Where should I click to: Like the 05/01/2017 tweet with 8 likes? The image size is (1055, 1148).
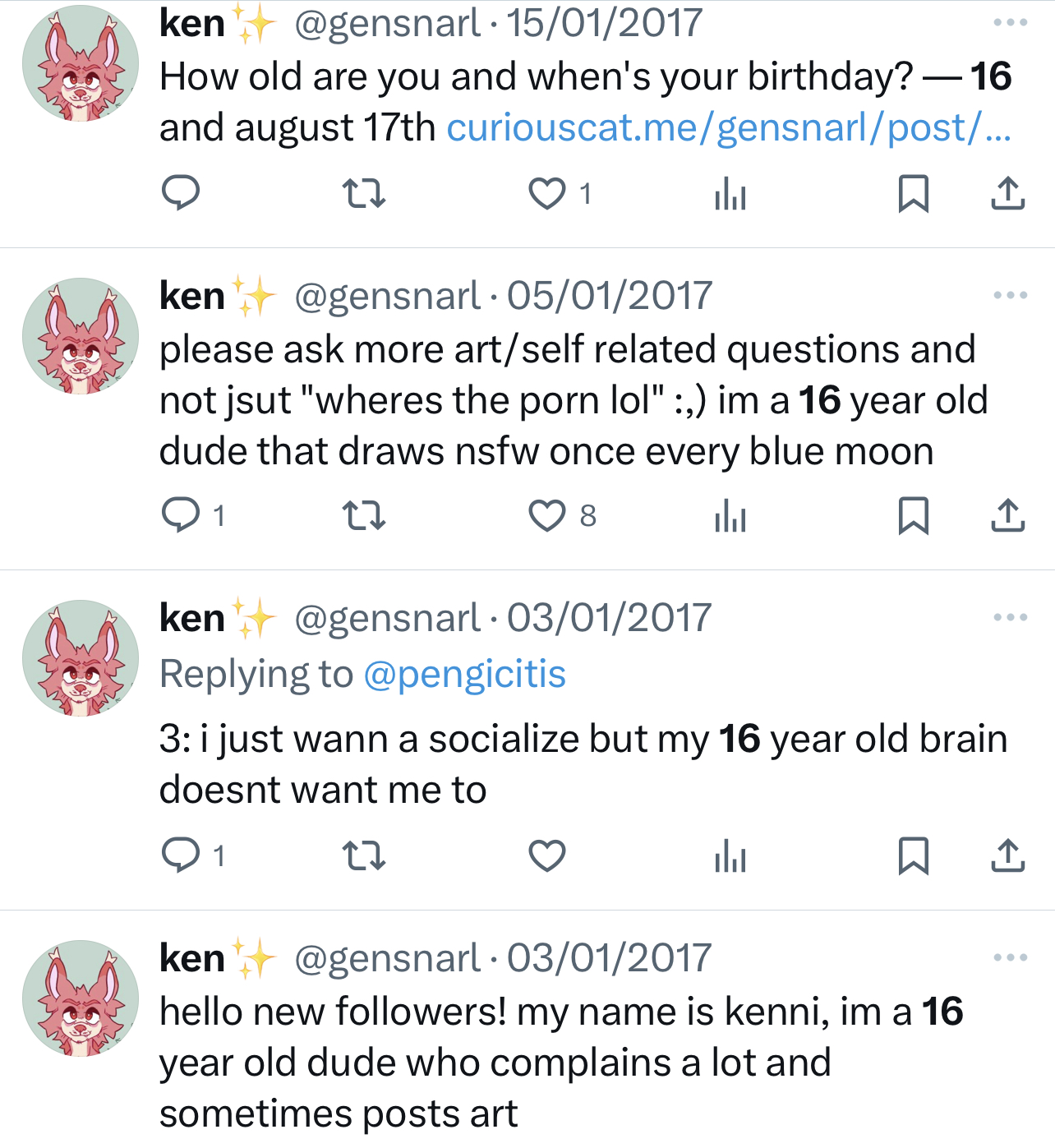point(546,515)
